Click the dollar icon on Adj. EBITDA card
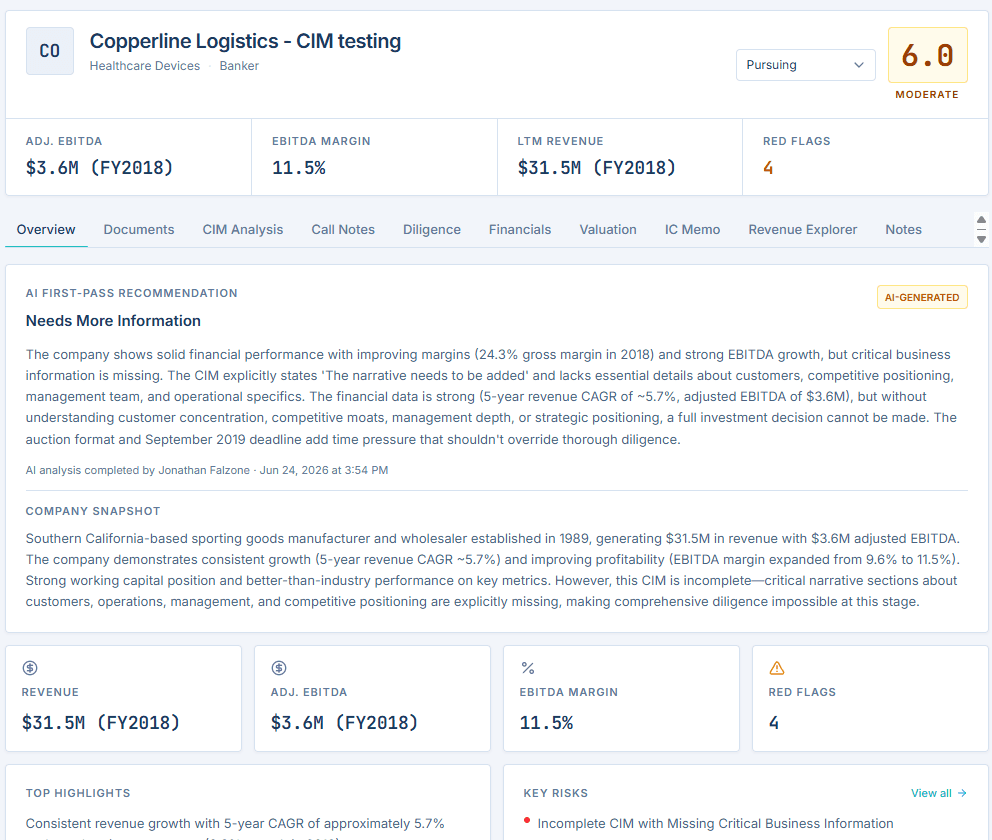This screenshot has height=840, width=992. pyautogui.click(x=279, y=668)
